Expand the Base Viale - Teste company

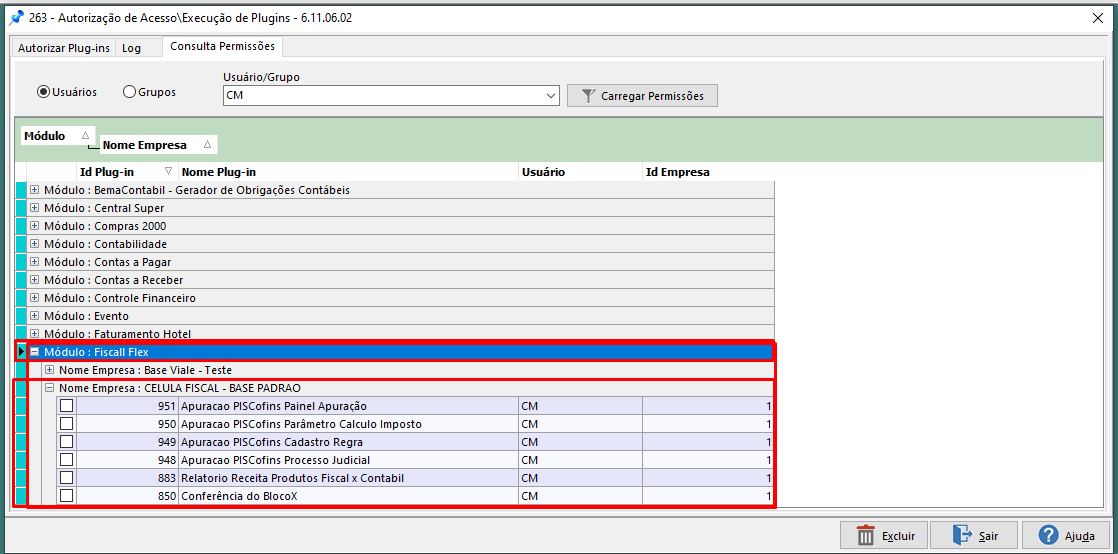click(x=49, y=370)
